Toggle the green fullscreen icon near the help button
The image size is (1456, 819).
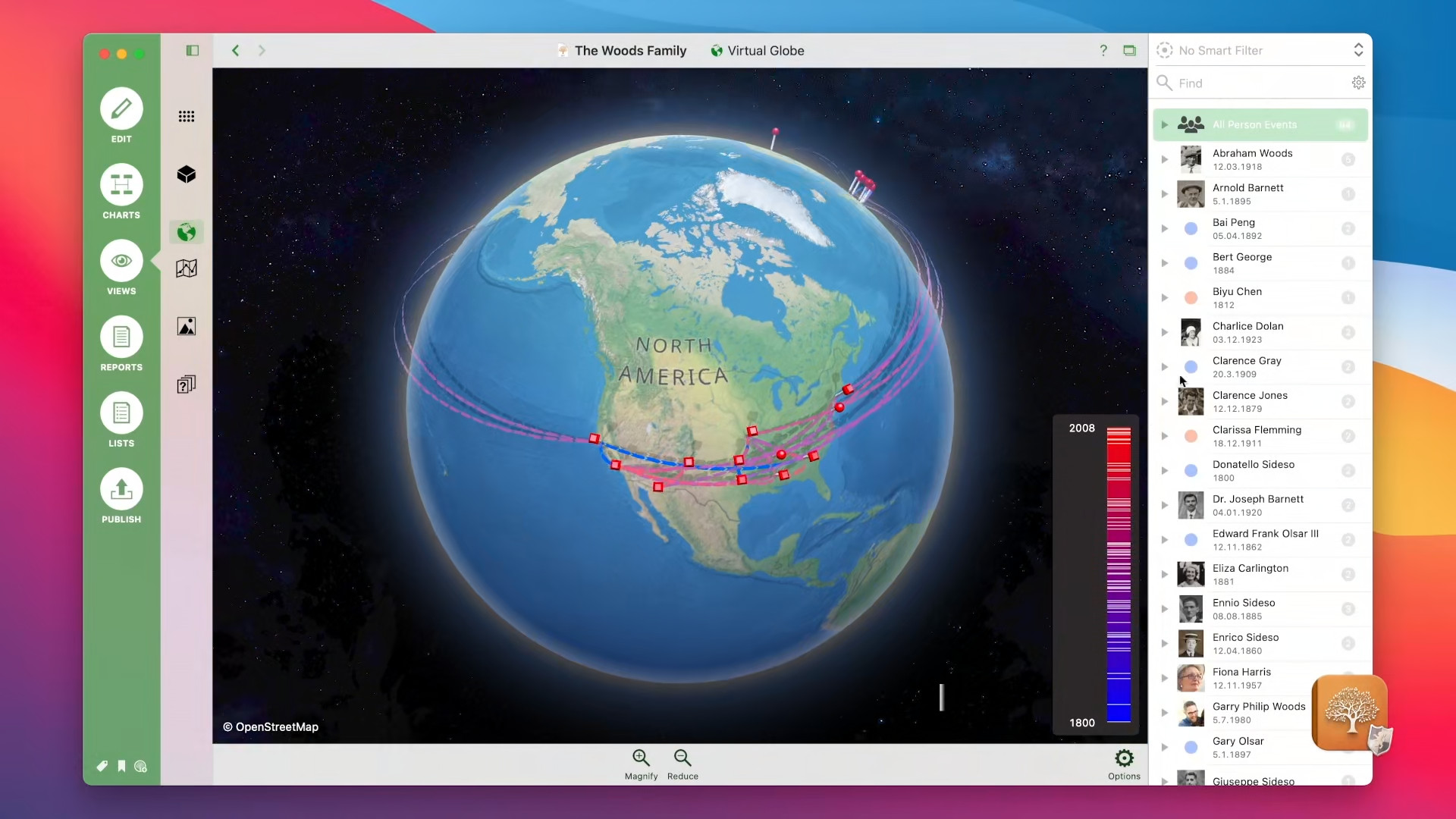[1130, 50]
